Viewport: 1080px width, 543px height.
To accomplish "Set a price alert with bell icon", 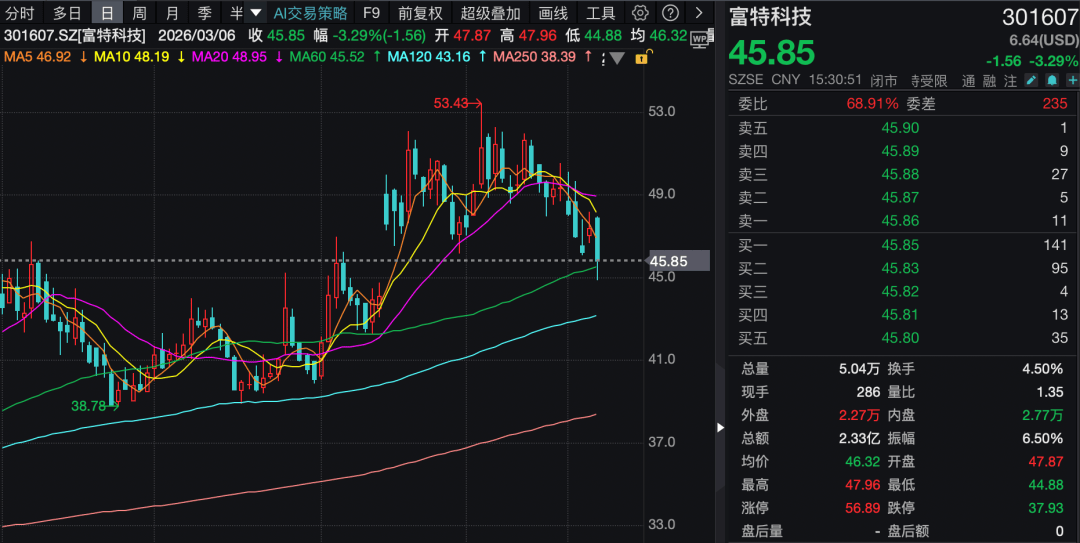I will [x=1052, y=80].
